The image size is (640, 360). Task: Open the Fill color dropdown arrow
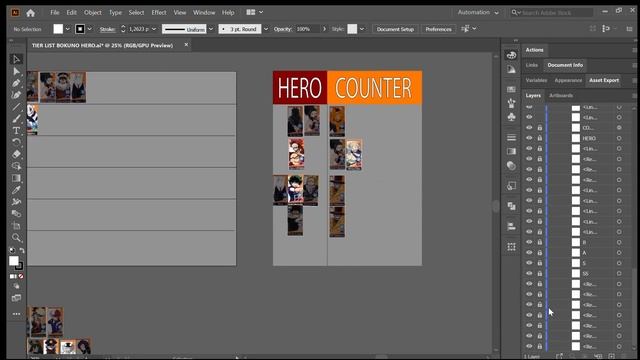click(68, 29)
